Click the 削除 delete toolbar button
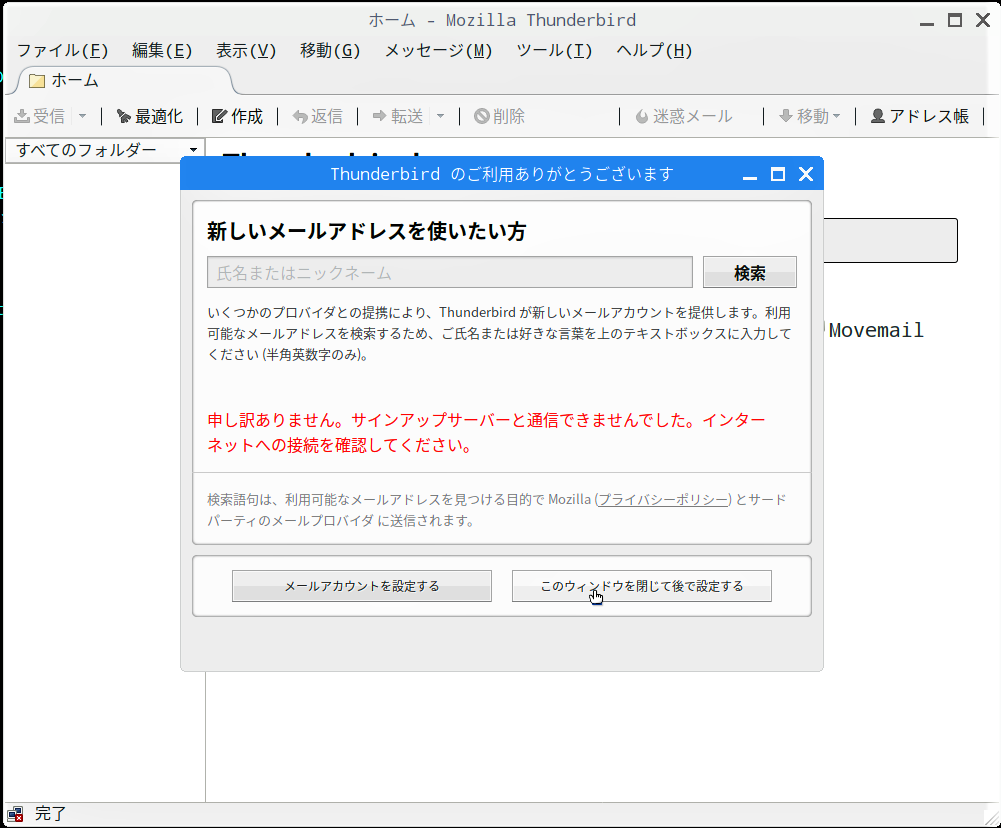The image size is (1001, 828). (x=499, y=116)
